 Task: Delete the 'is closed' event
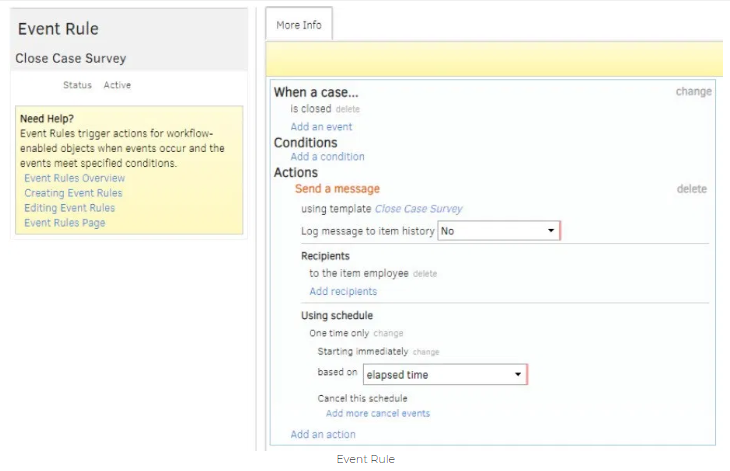coord(348,109)
